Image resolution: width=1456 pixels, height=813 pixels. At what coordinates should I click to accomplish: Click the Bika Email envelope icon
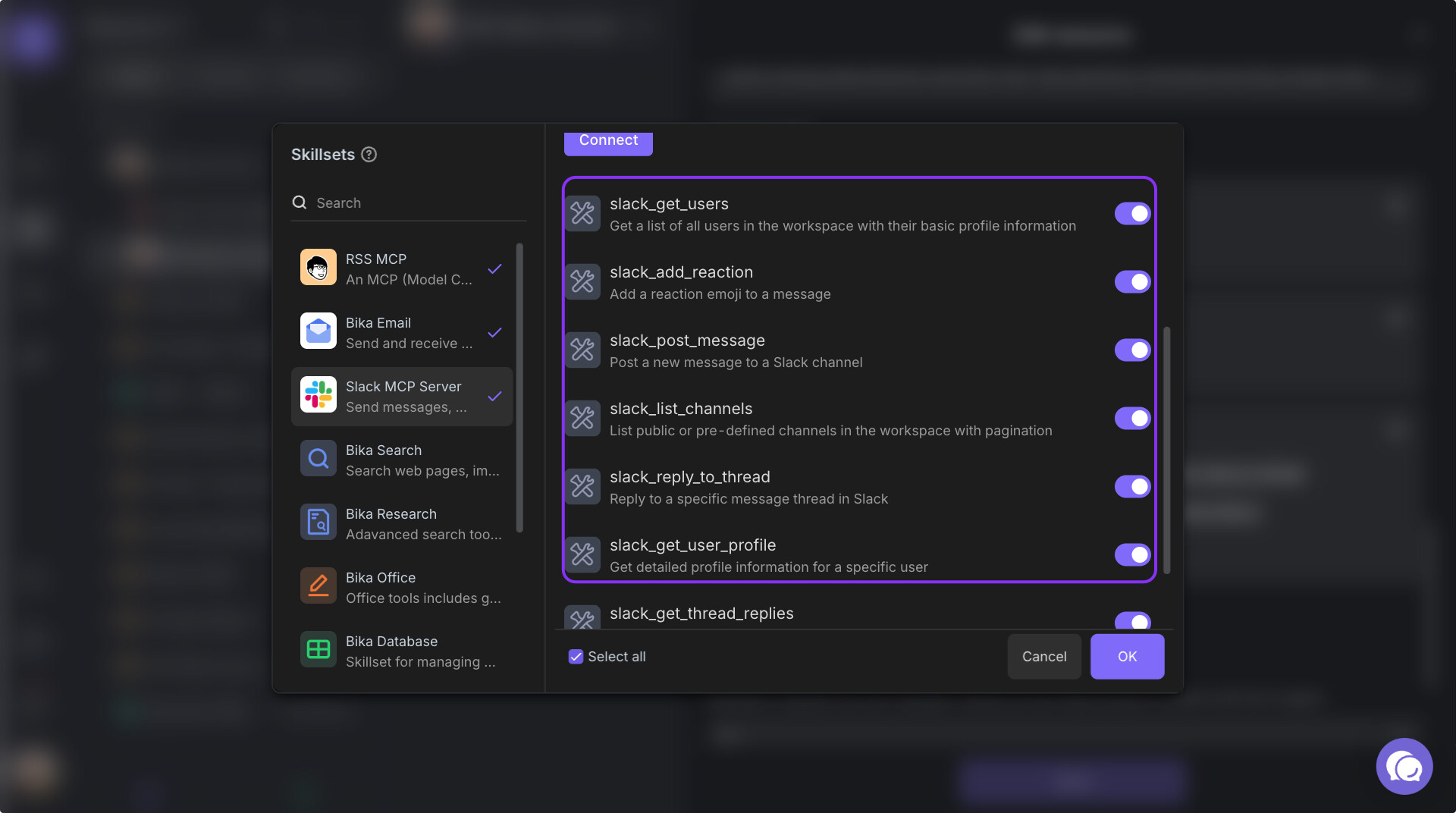point(318,331)
